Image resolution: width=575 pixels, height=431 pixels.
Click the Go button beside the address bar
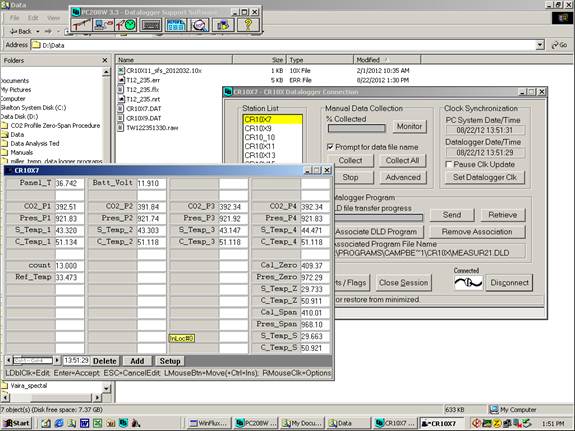pyautogui.click(x=560, y=45)
